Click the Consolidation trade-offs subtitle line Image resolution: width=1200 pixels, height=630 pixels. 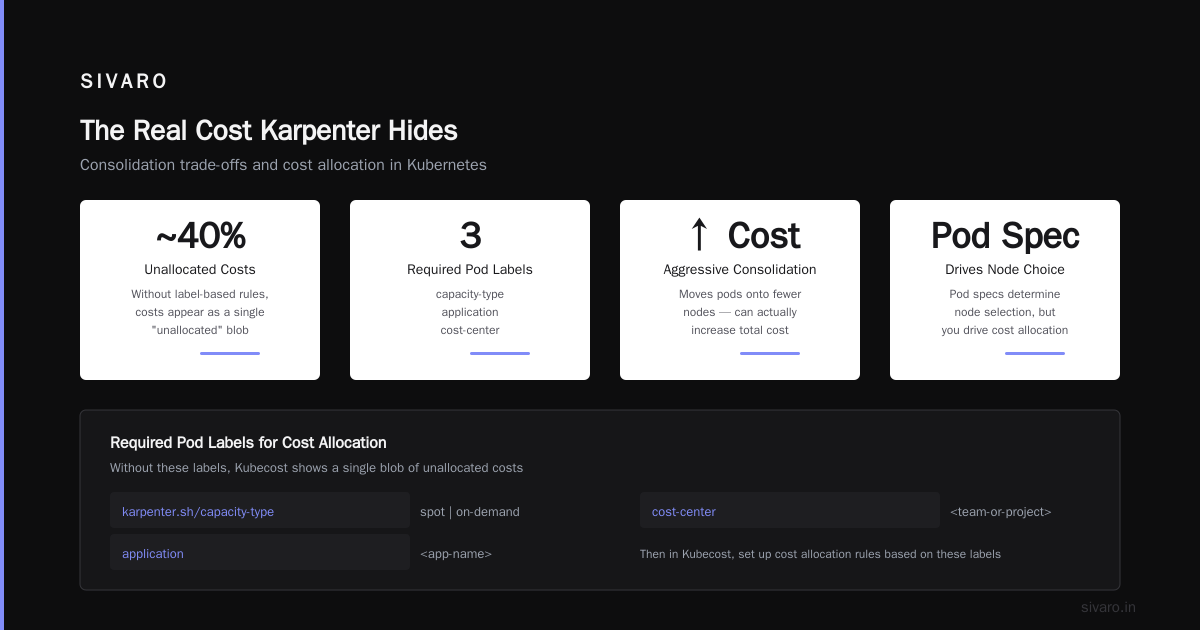(283, 165)
